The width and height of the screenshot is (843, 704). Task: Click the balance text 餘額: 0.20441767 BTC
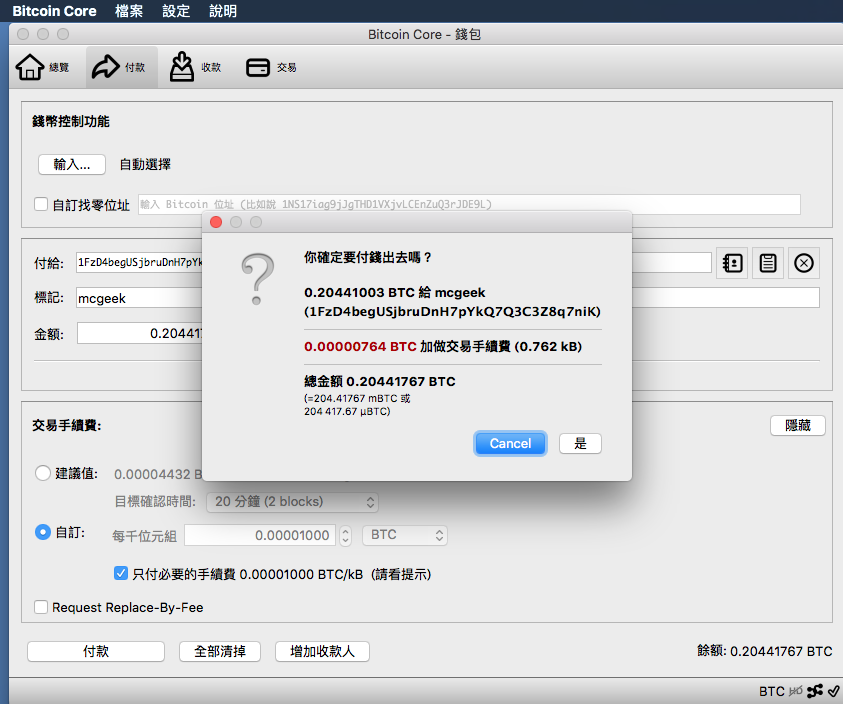(x=765, y=651)
